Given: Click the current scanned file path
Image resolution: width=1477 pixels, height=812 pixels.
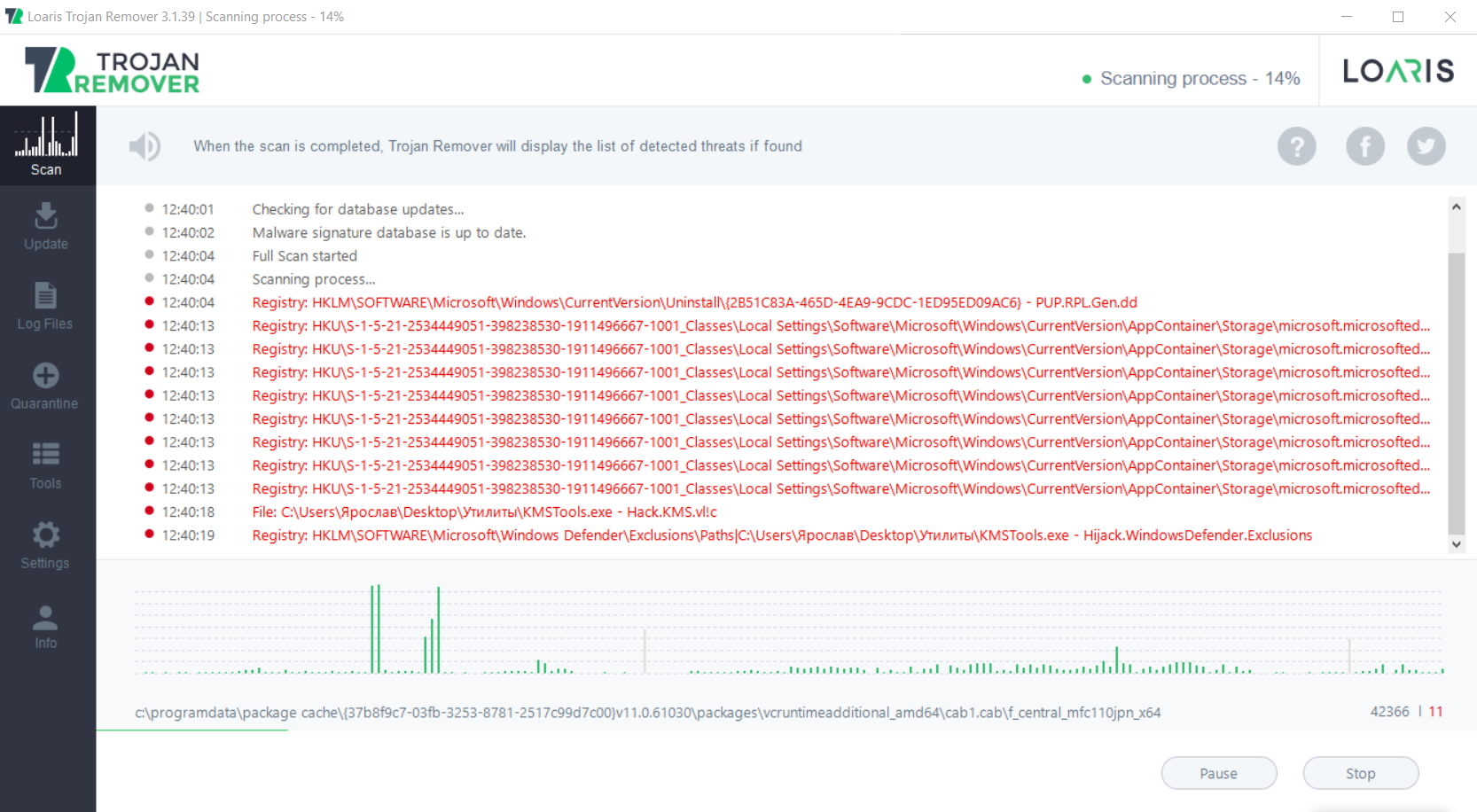Looking at the screenshot, I should click(648, 712).
